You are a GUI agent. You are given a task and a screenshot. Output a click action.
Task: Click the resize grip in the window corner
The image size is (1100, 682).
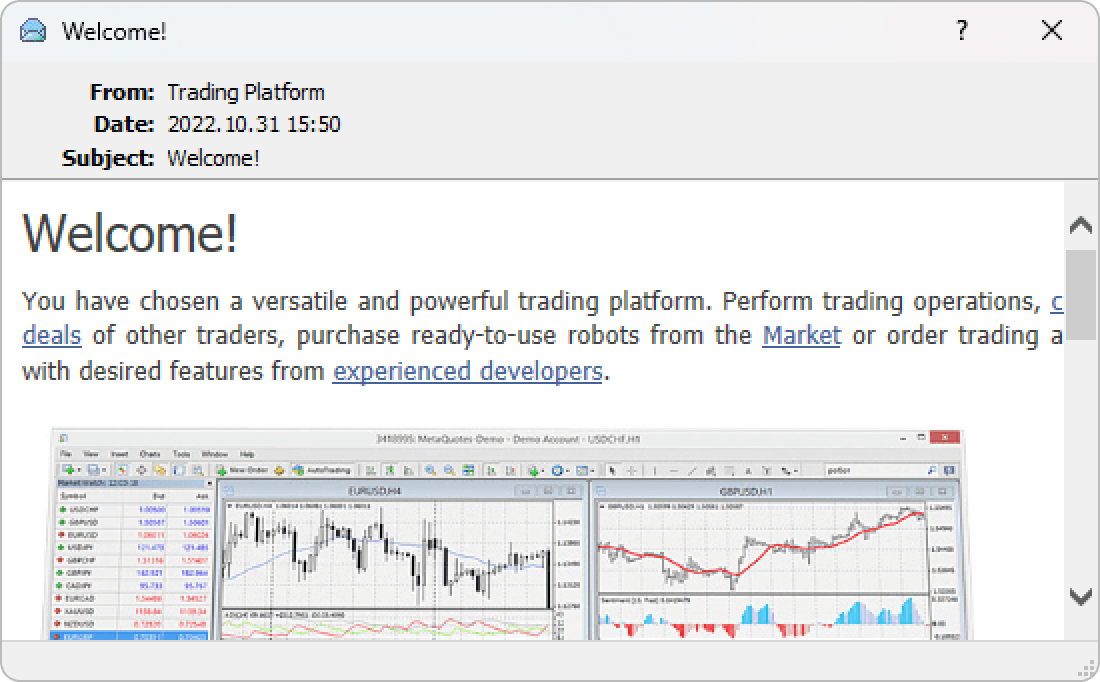click(x=1087, y=669)
